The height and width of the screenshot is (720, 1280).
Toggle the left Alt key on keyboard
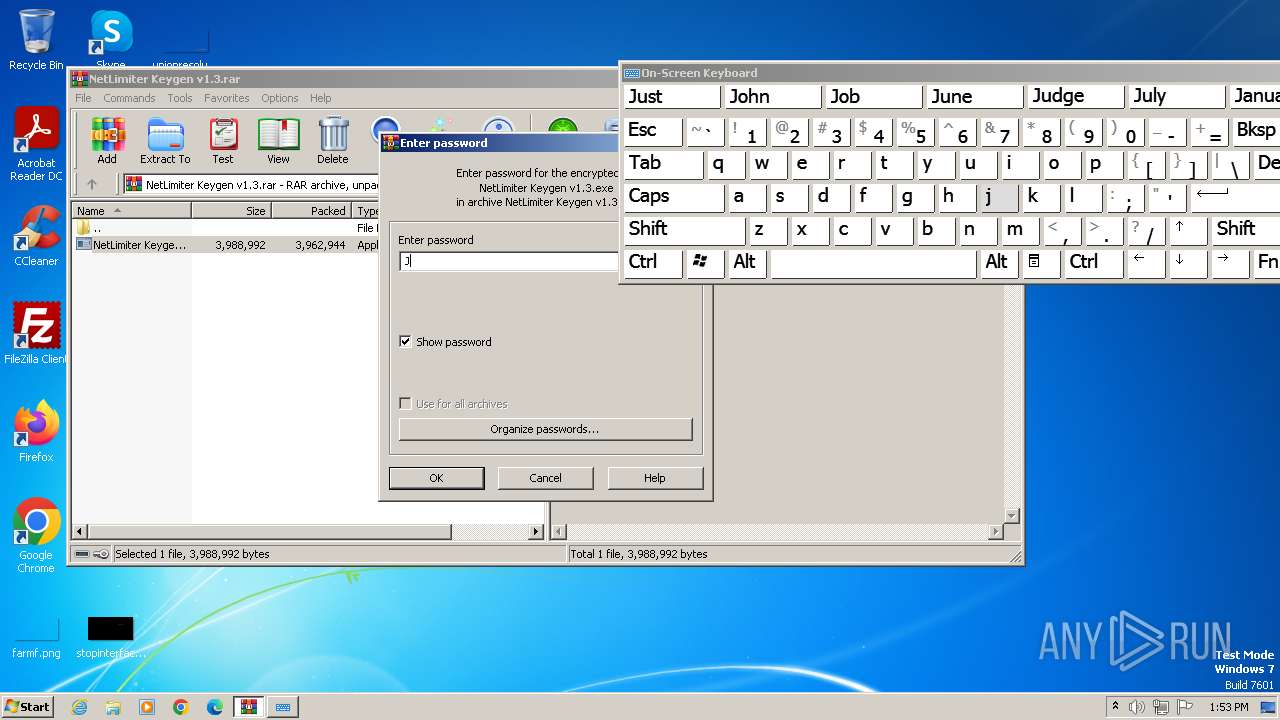(748, 263)
